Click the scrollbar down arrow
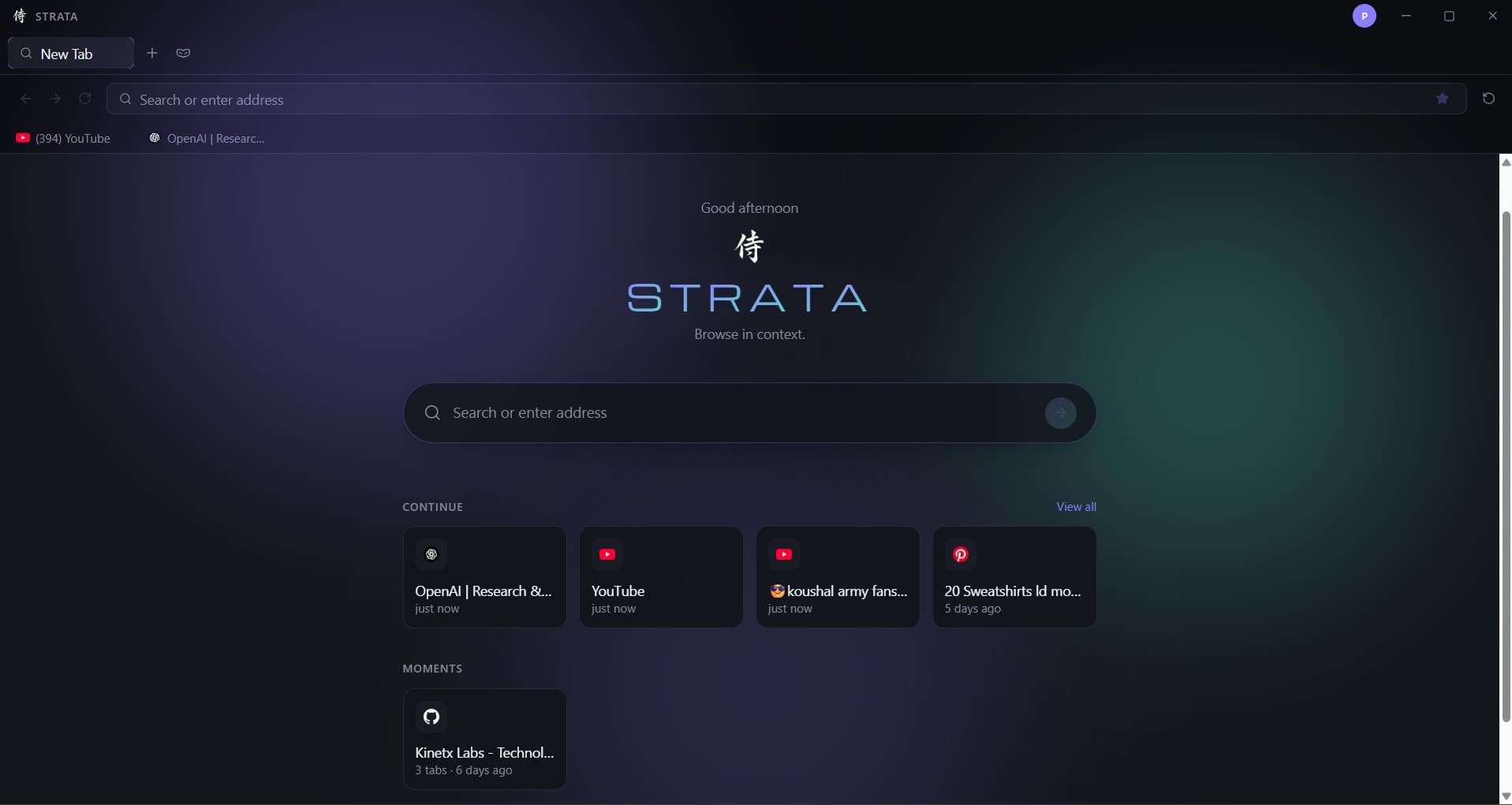1512x805 pixels. (x=1506, y=796)
